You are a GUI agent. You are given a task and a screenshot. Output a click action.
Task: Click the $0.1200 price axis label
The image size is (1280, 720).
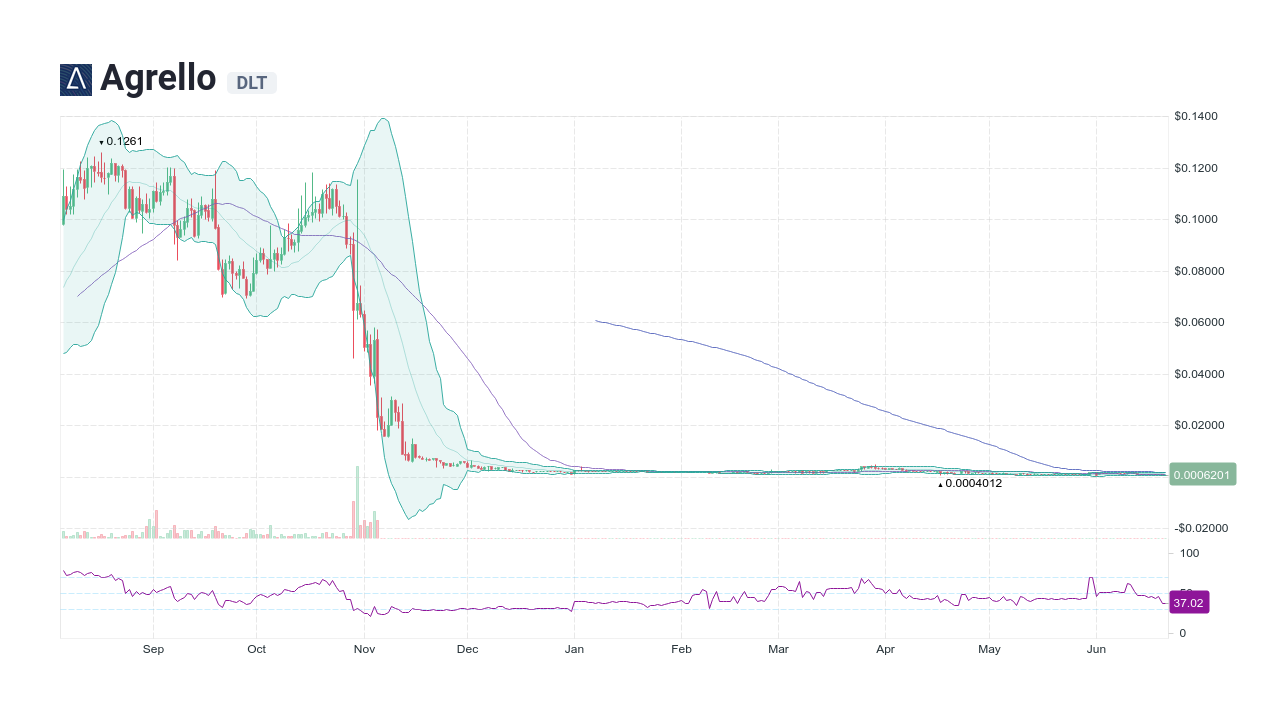[1196, 168]
